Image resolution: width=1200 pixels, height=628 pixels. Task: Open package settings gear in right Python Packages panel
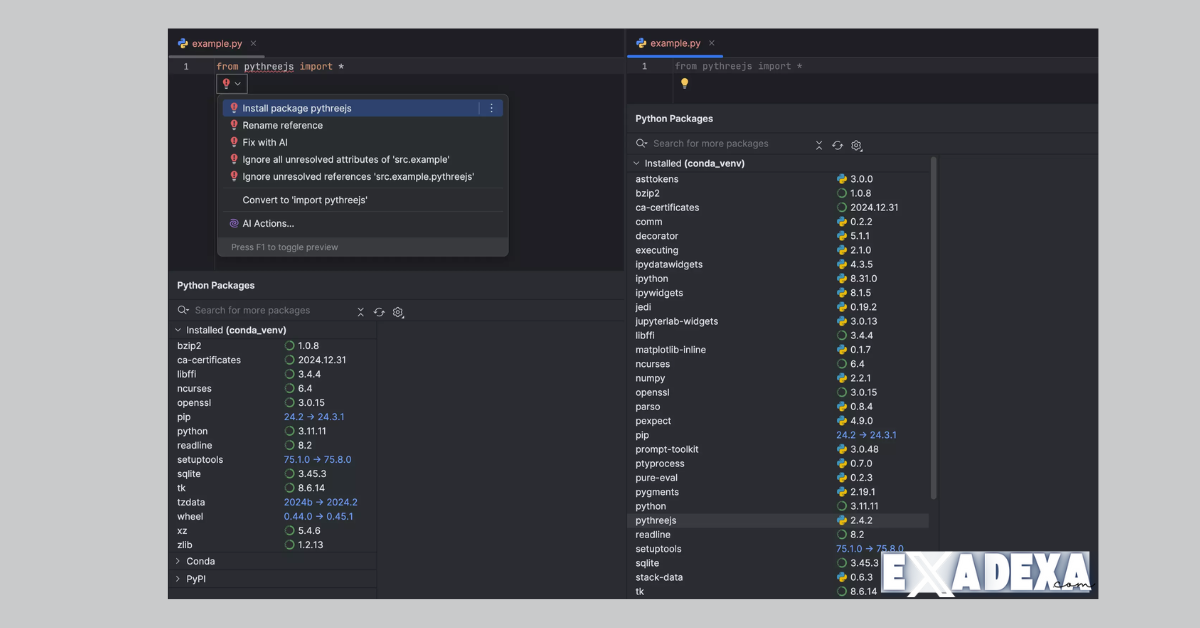click(857, 145)
